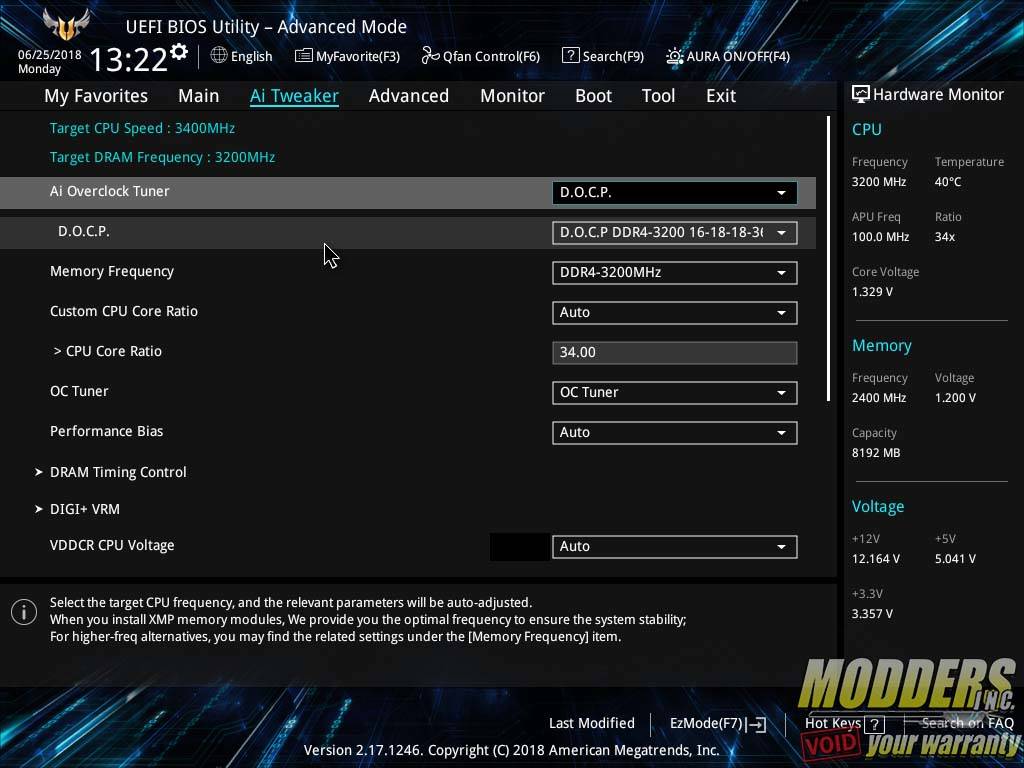Open the Tool tab
Viewport: 1024px width, 768px height.
point(658,96)
